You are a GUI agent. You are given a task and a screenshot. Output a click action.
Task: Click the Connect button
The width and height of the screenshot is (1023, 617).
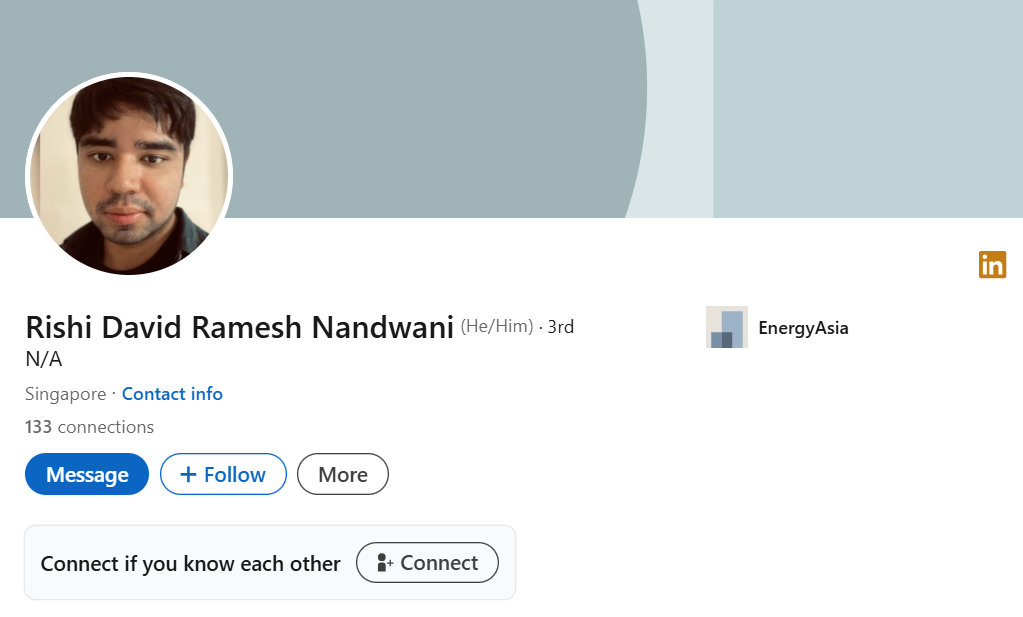pyautogui.click(x=427, y=562)
